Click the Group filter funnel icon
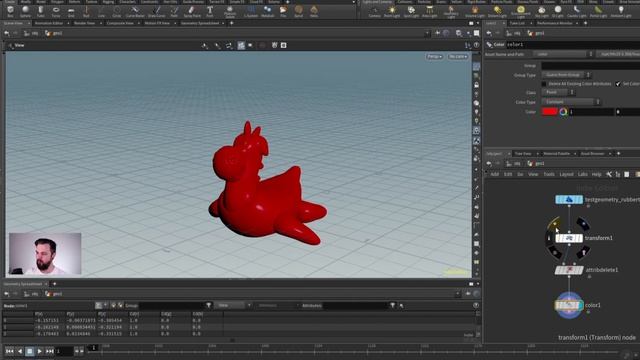 coord(209,305)
